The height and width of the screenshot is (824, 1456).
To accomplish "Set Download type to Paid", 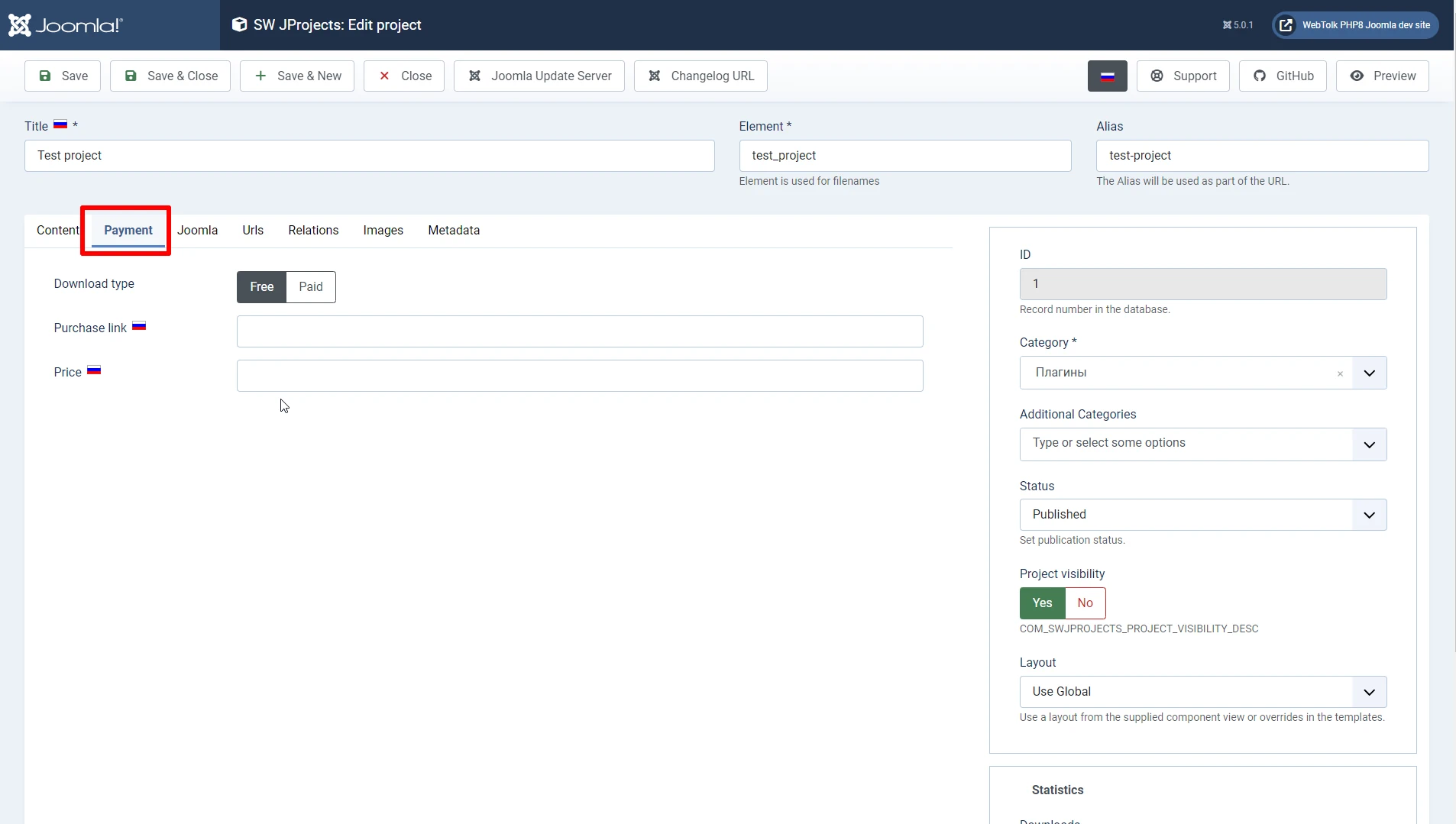I will coord(311,287).
